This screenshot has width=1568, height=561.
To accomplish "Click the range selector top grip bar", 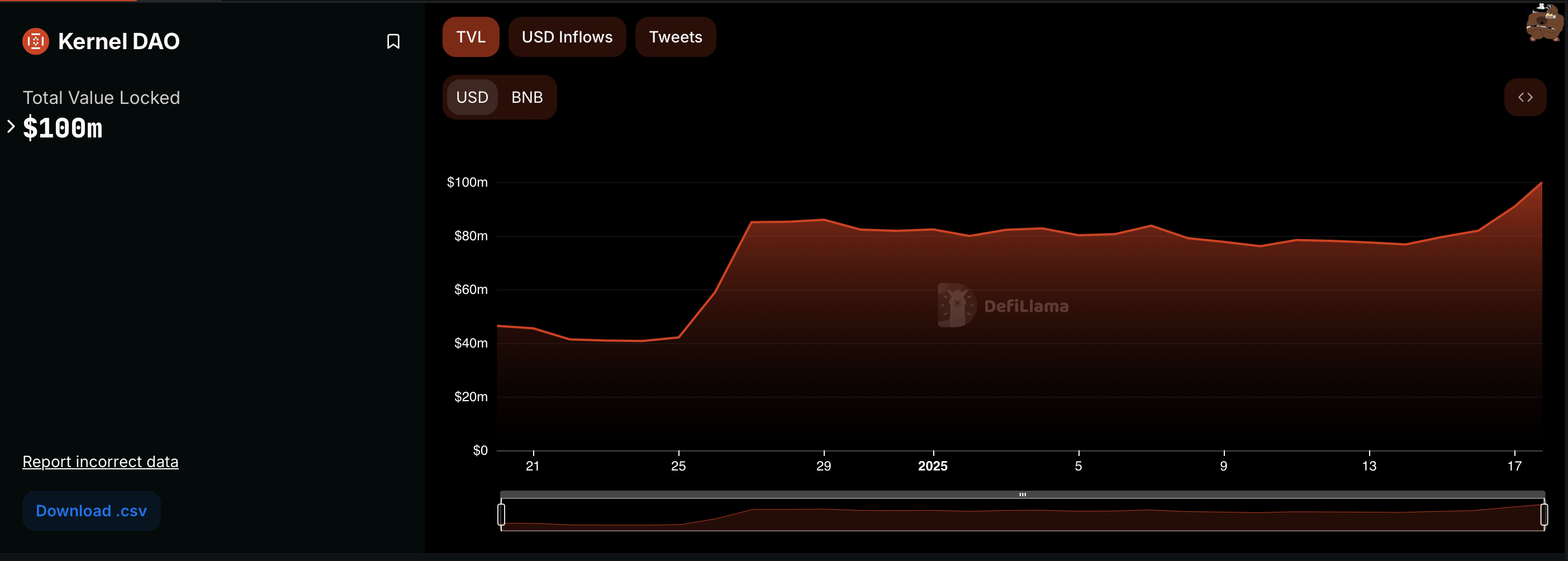I will (1023, 495).
